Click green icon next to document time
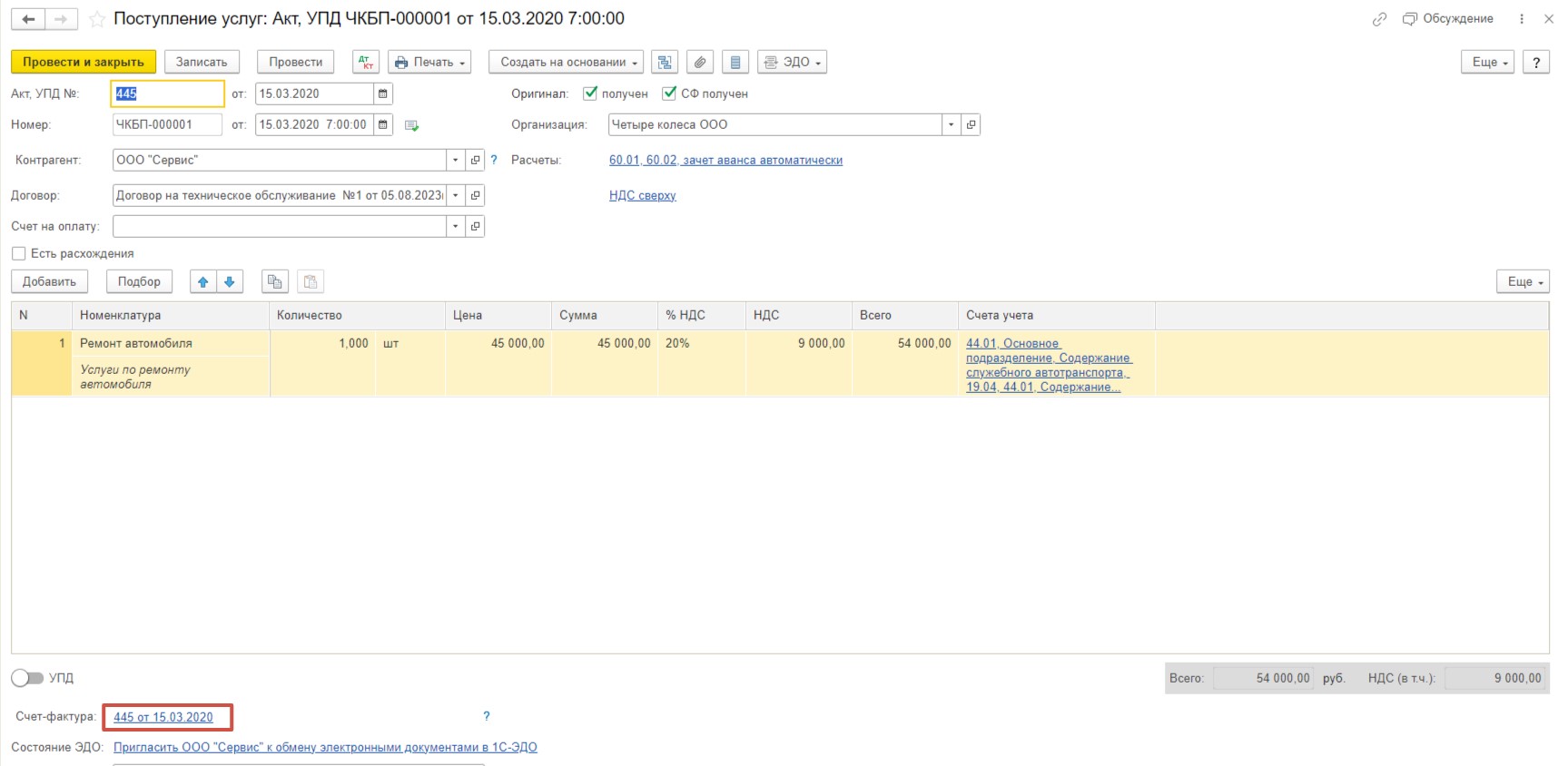The width and height of the screenshot is (1568, 766). [411, 125]
